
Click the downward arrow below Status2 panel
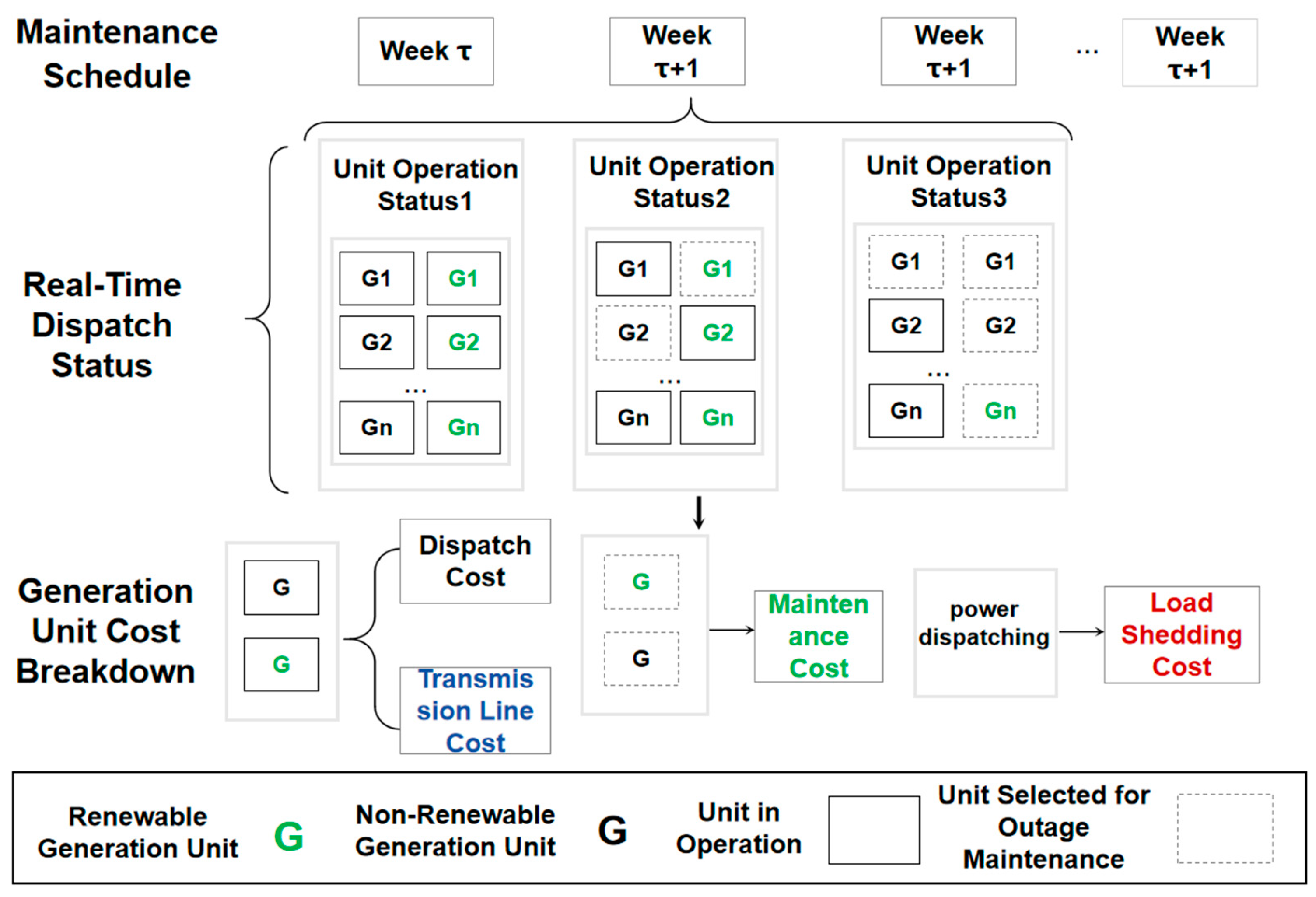pyautogui.click(x=699, y=512)
